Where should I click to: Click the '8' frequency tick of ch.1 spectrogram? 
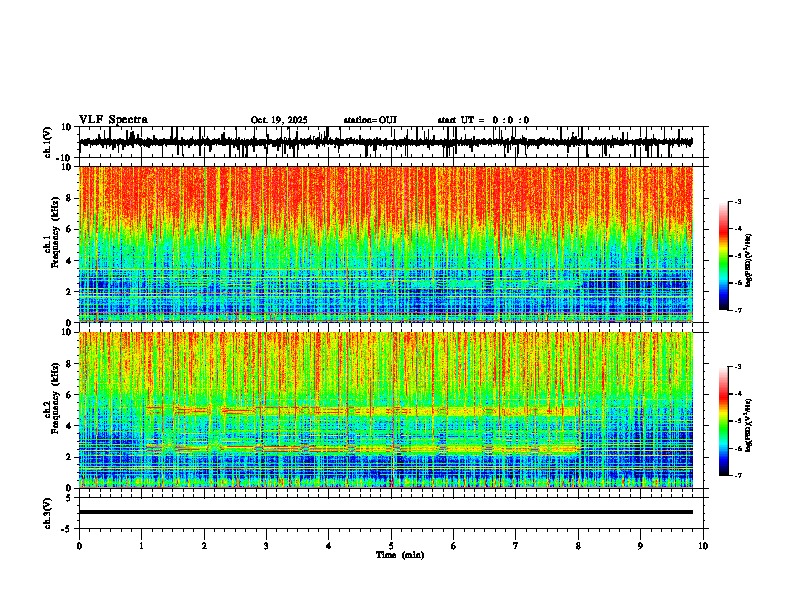tap(69, 198)
